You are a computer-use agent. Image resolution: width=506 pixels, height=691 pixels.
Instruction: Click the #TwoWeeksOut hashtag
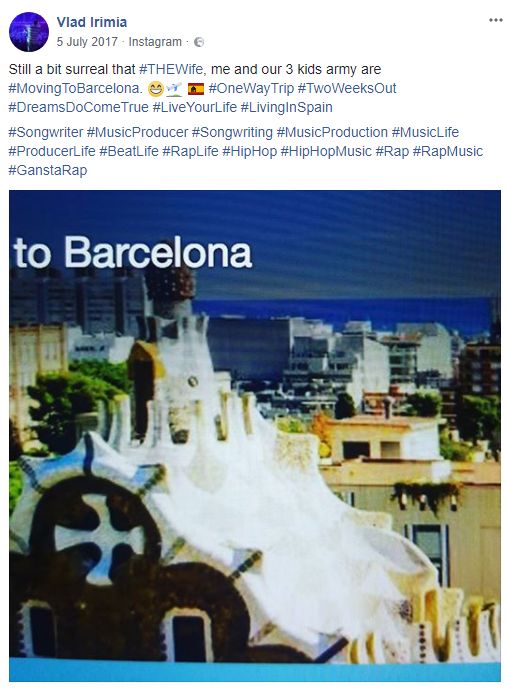pos(347,88)
